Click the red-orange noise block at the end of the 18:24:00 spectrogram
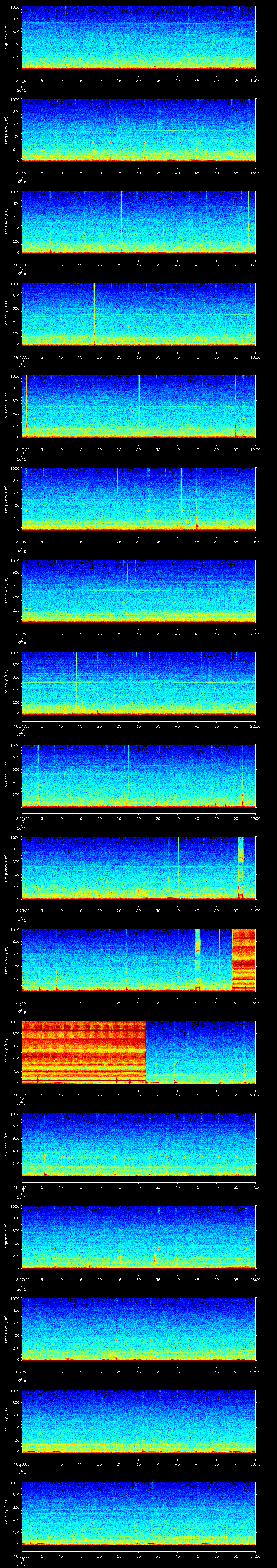277x1568 pixels. click(244, 960)
